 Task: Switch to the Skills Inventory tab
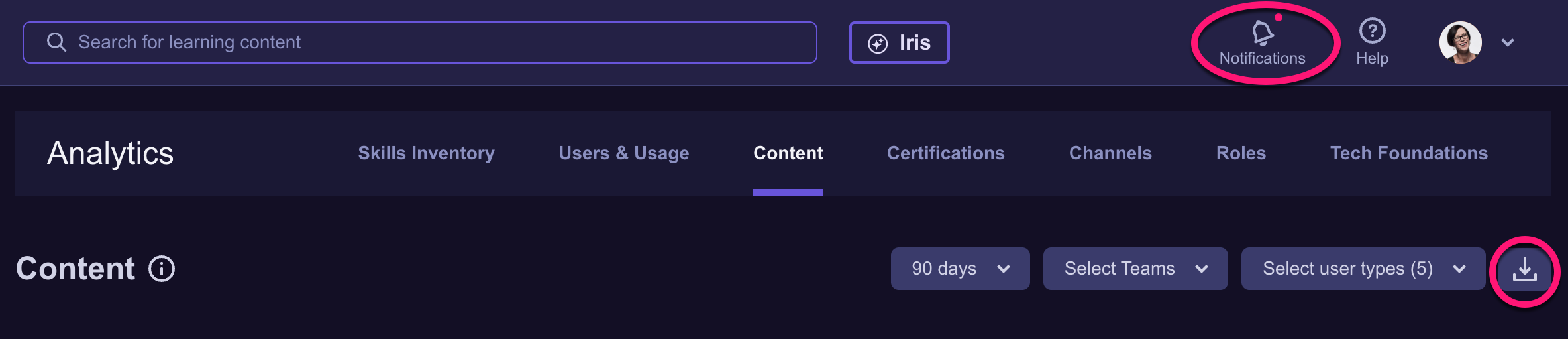pyautogui.click(x=426, y=153)
